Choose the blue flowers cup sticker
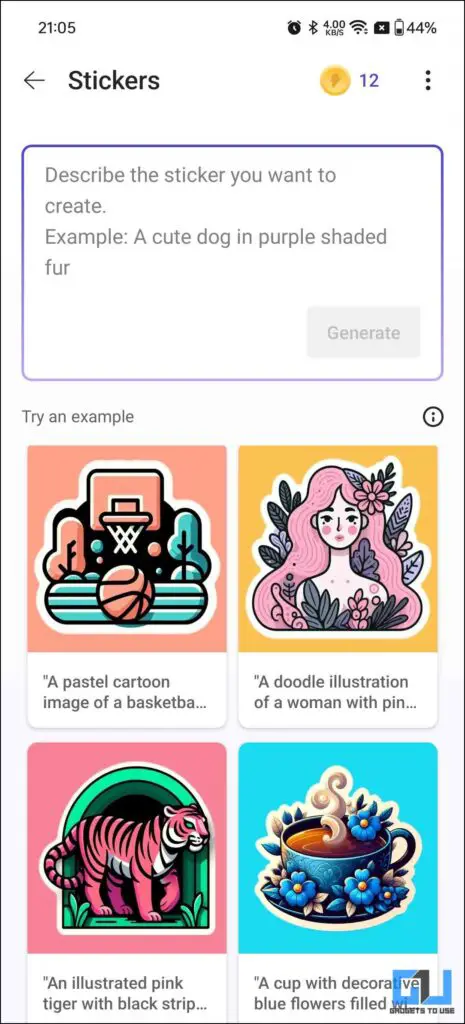Screen dimensions: 465x1024 coord(338,848)
